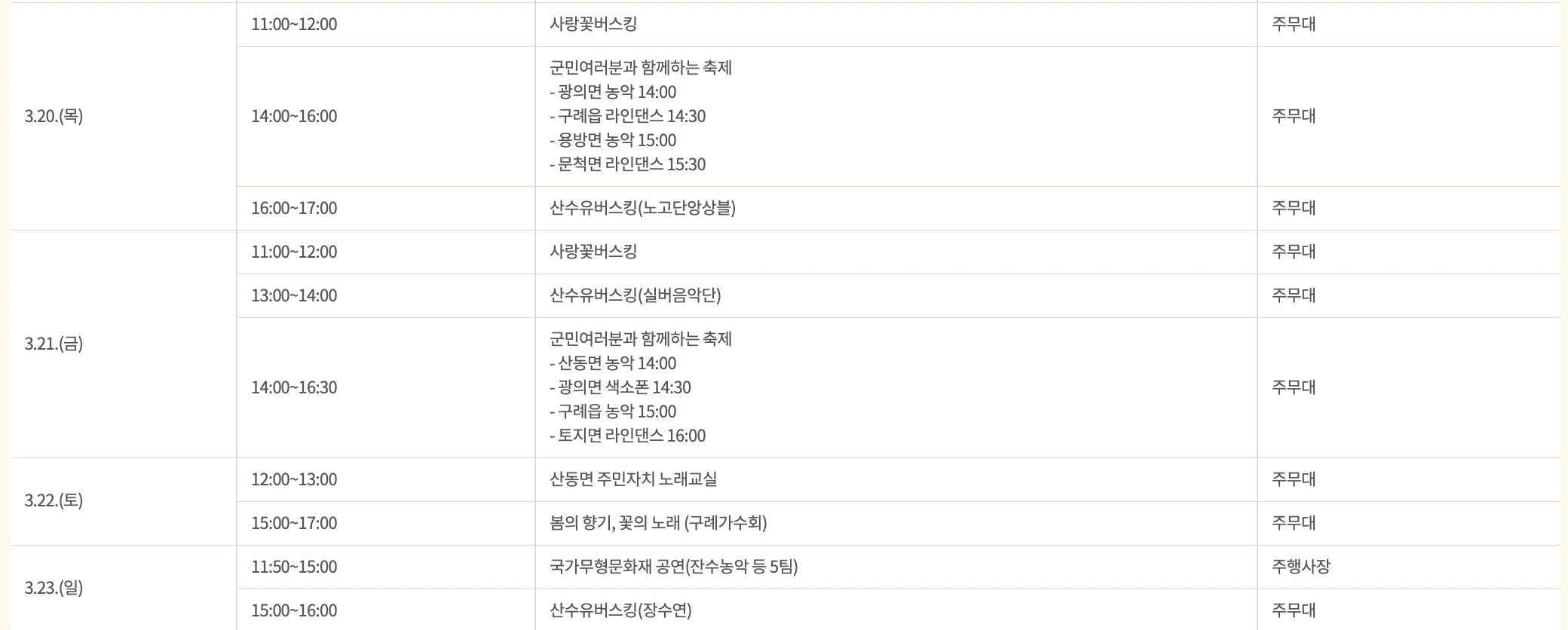This screenshot has height=630, width=1568.
Task: Click the 3.21.(금) date cell
Action: click(x=124, y=344)
